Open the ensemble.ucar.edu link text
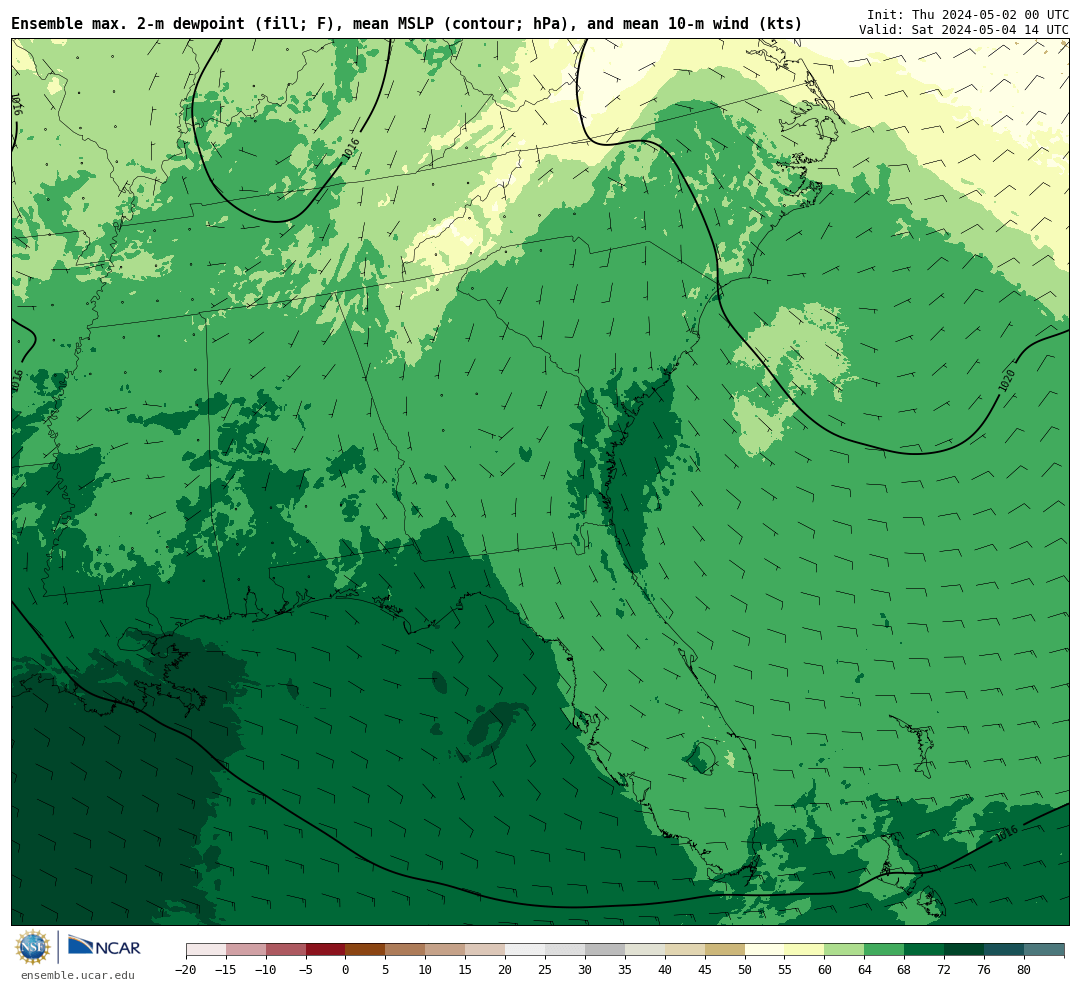The height and width of the screenshot is (988, 1080). (78, 975)
